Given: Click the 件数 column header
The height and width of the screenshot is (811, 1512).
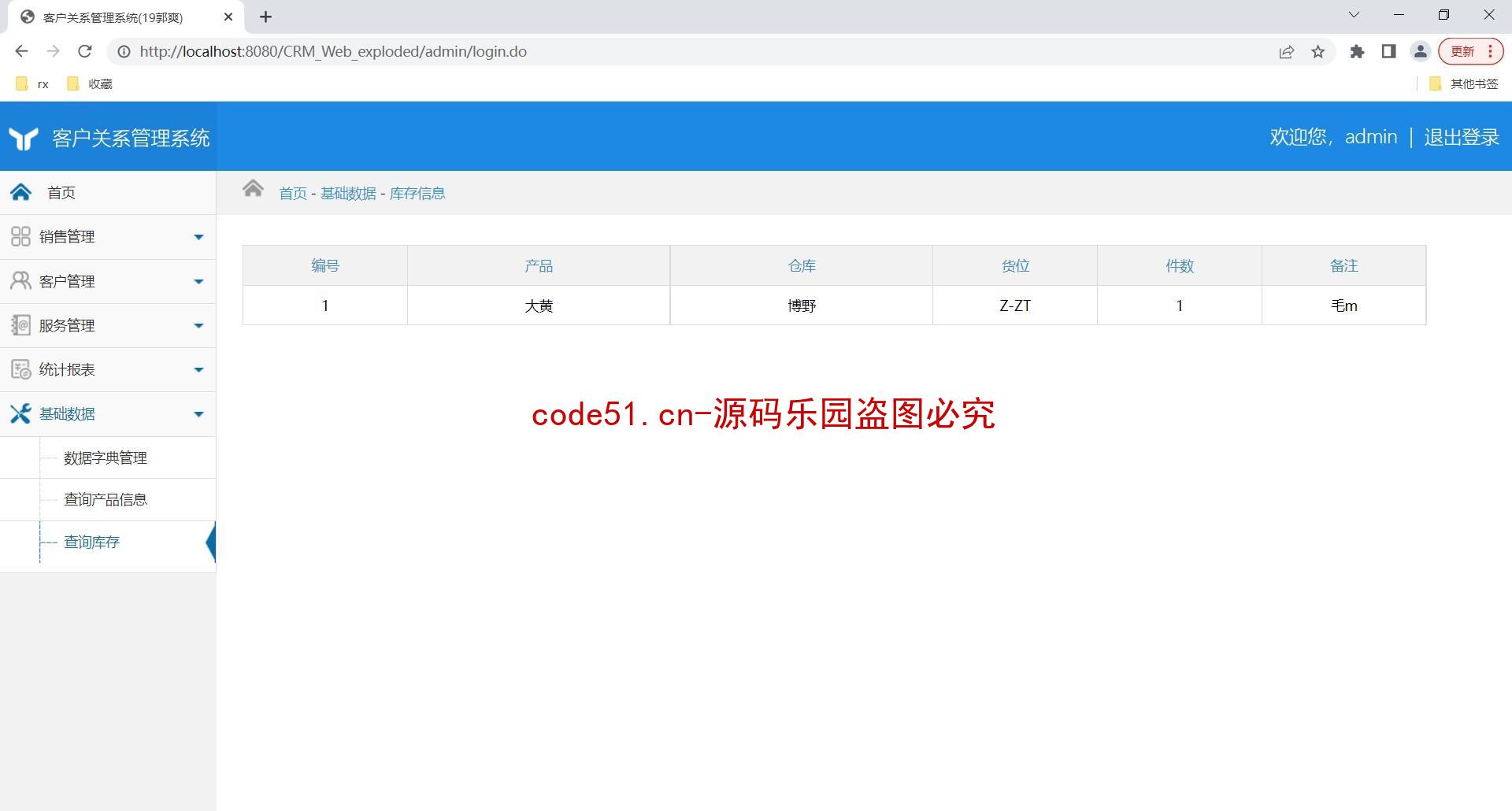Looking at the screenshot, I should (x=1180, y=266).
